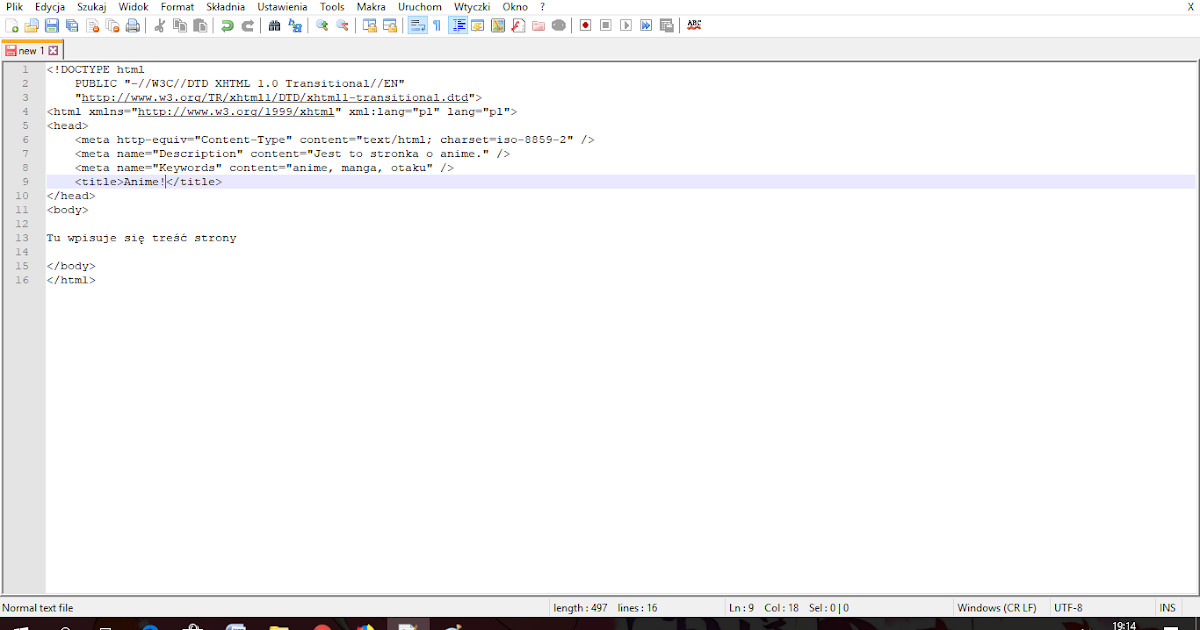Open the Ustawienia menu
This screenshot has width=1200, height=630.
pyautogui.click(x=282, y=7)
